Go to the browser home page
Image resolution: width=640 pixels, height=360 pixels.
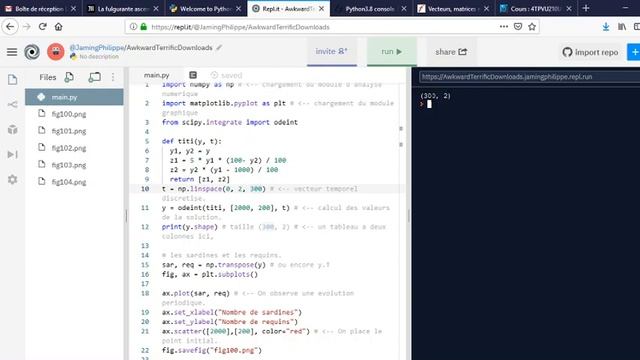(x=59, y=27)
